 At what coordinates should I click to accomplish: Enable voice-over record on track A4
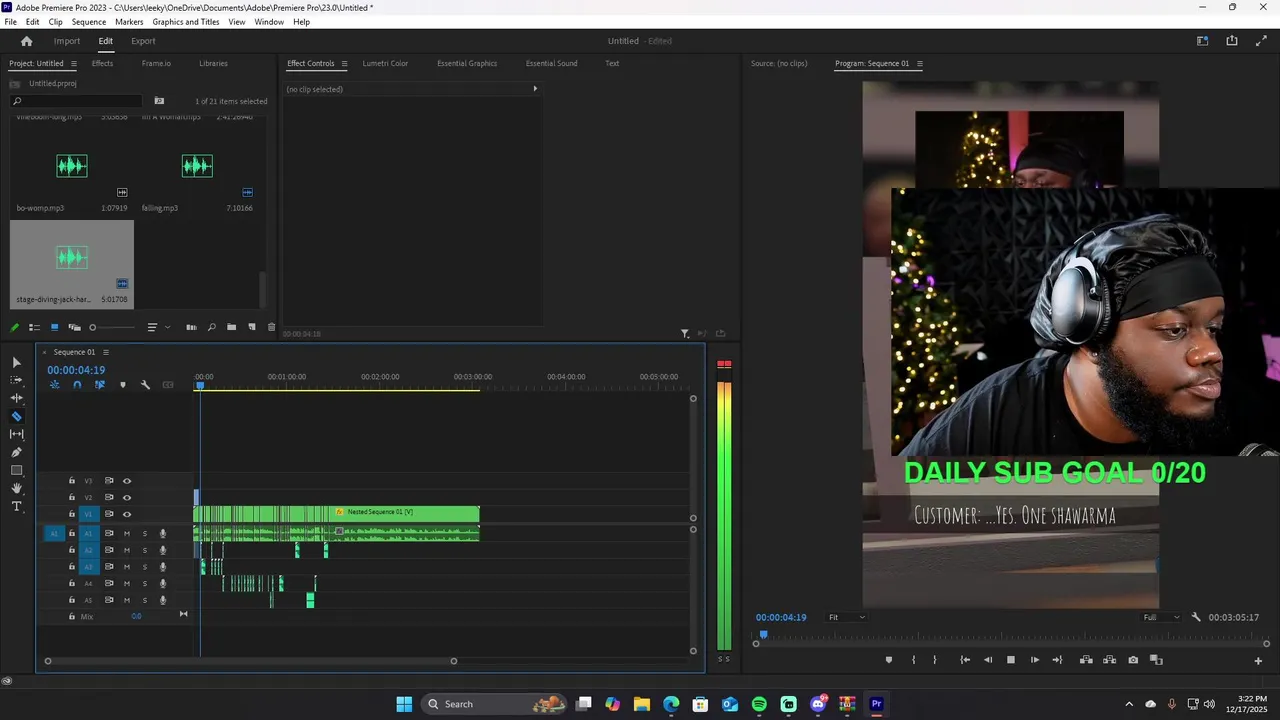pyautogui.click(x=162, y=583)
